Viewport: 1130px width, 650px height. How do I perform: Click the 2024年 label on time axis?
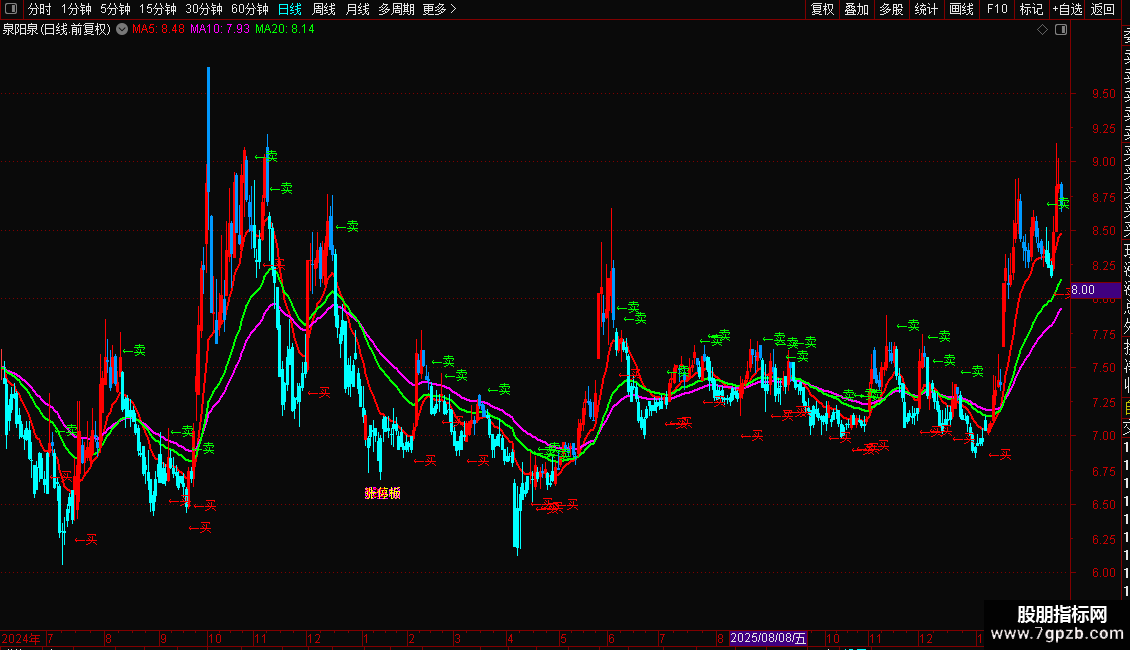pyautogui.click(x=21, y=638)
